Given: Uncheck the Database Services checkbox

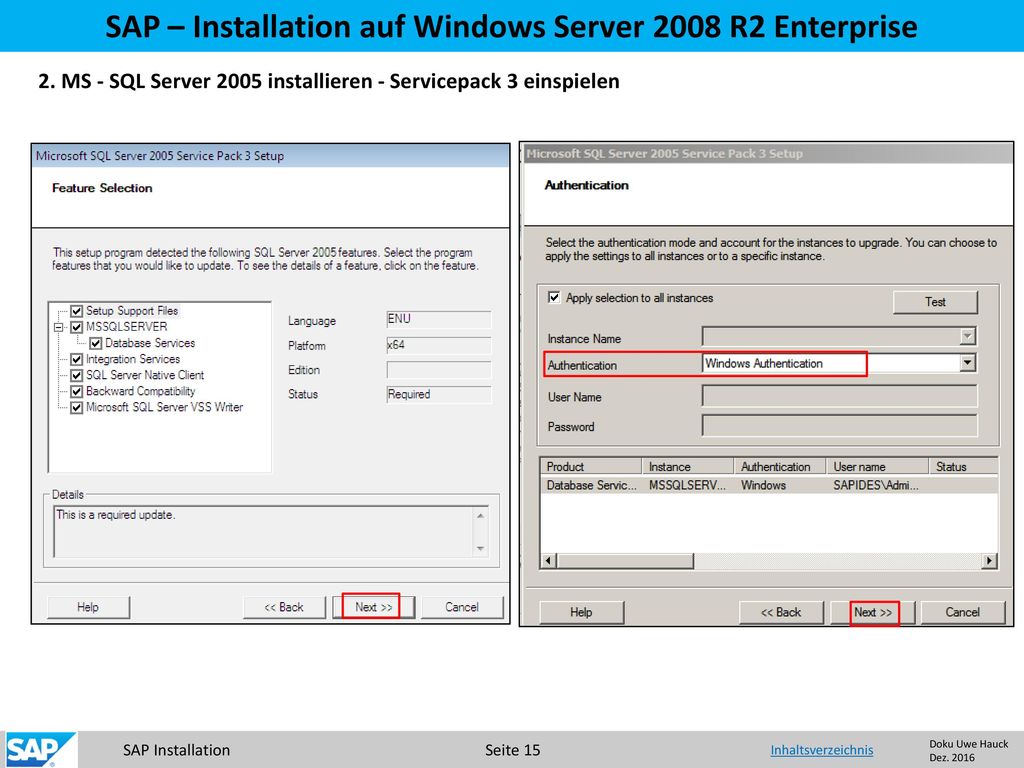Looking at the screenshot, I should point(95,344).
